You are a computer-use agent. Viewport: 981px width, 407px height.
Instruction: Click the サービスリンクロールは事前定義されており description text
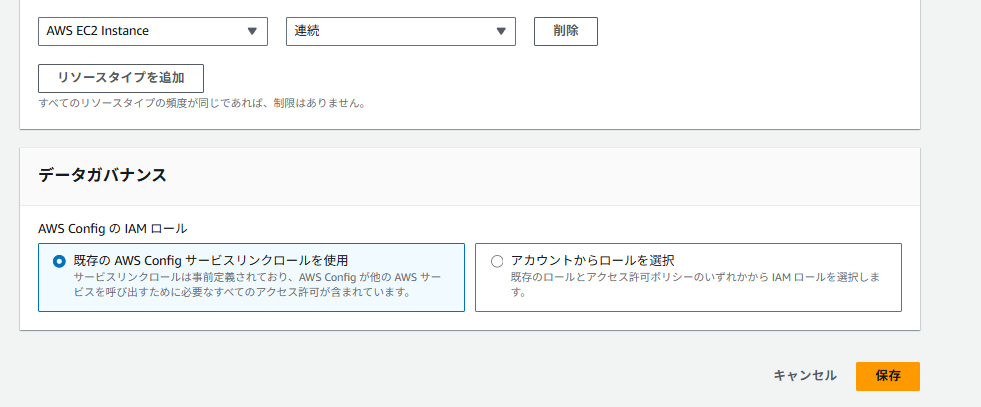click(257, 284)
